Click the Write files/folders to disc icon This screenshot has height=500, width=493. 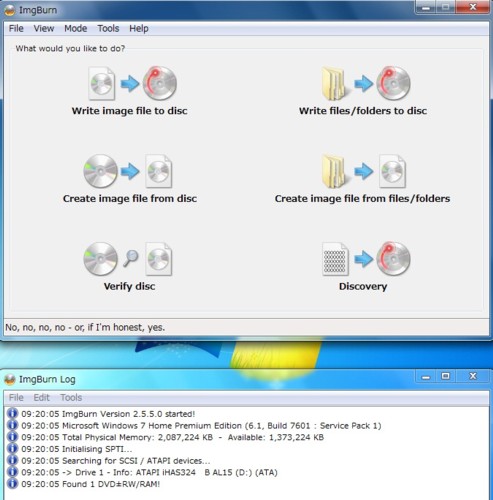366,83
